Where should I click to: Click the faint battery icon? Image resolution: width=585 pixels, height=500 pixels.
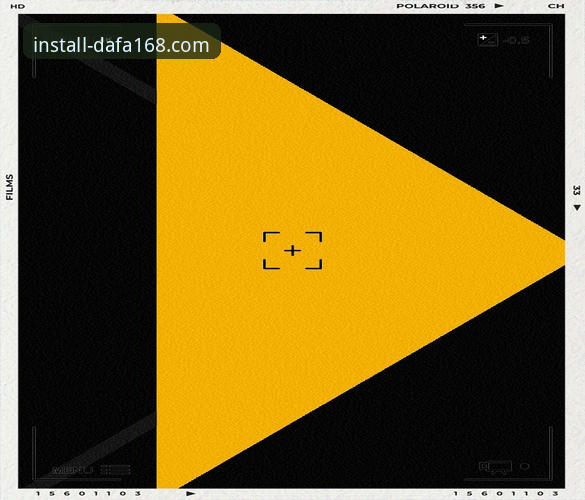[x=495, y=467]
